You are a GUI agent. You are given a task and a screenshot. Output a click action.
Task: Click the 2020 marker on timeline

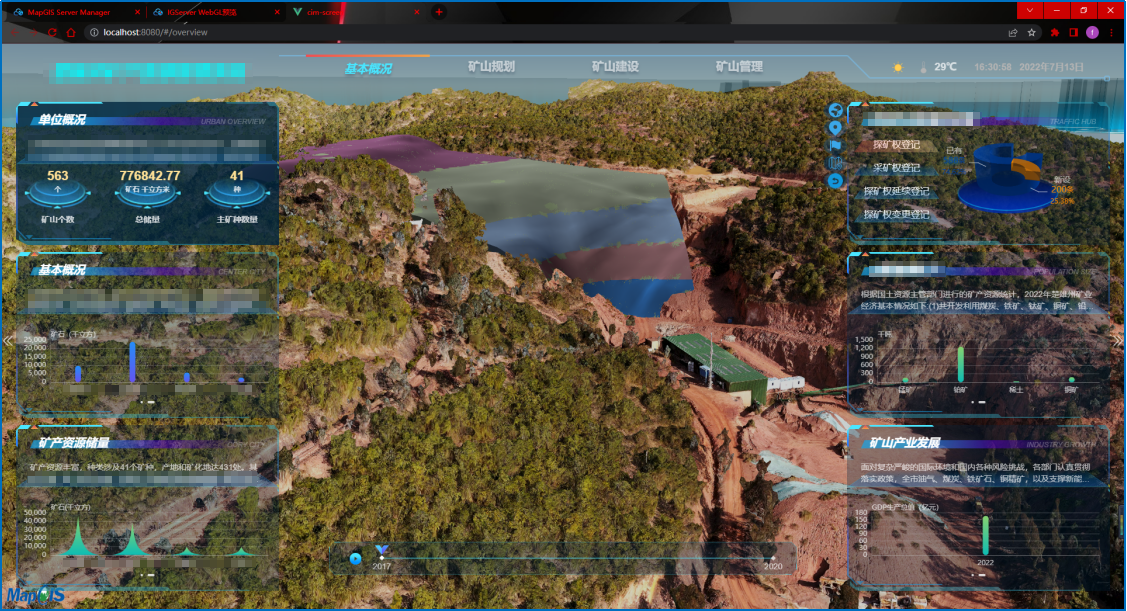pyautogui.click(x=773, y=558)
